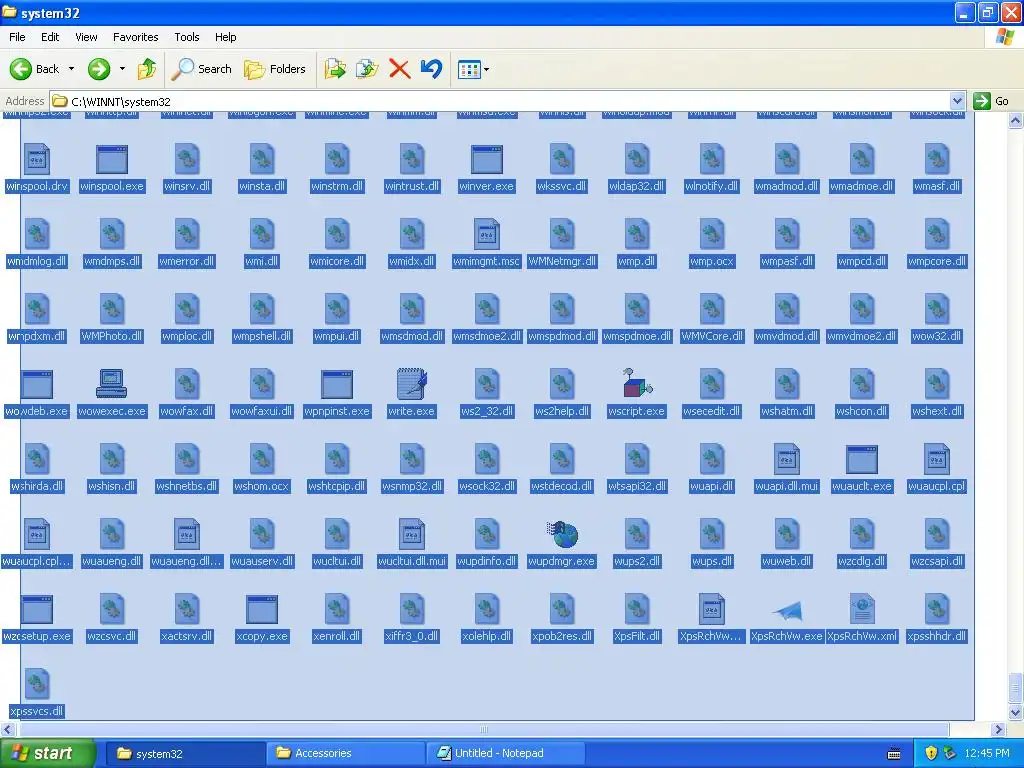Viewport: 1024px width, 768px height.
Task: Open the Favorites menu
Action: click(135, 37)
